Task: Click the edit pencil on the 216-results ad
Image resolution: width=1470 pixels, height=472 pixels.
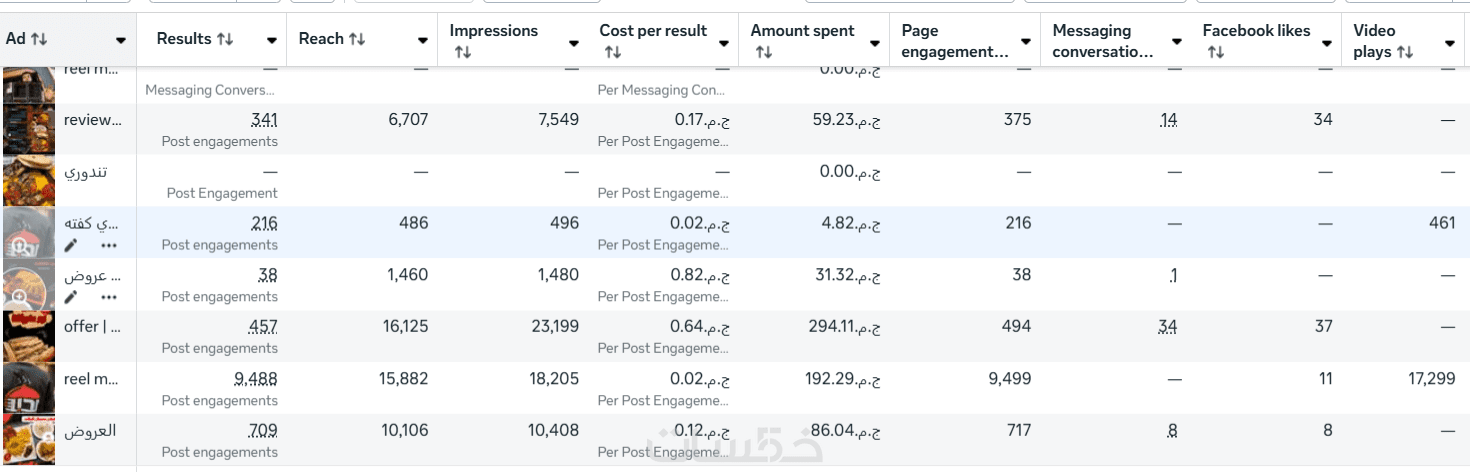Action: click(71, 245)
